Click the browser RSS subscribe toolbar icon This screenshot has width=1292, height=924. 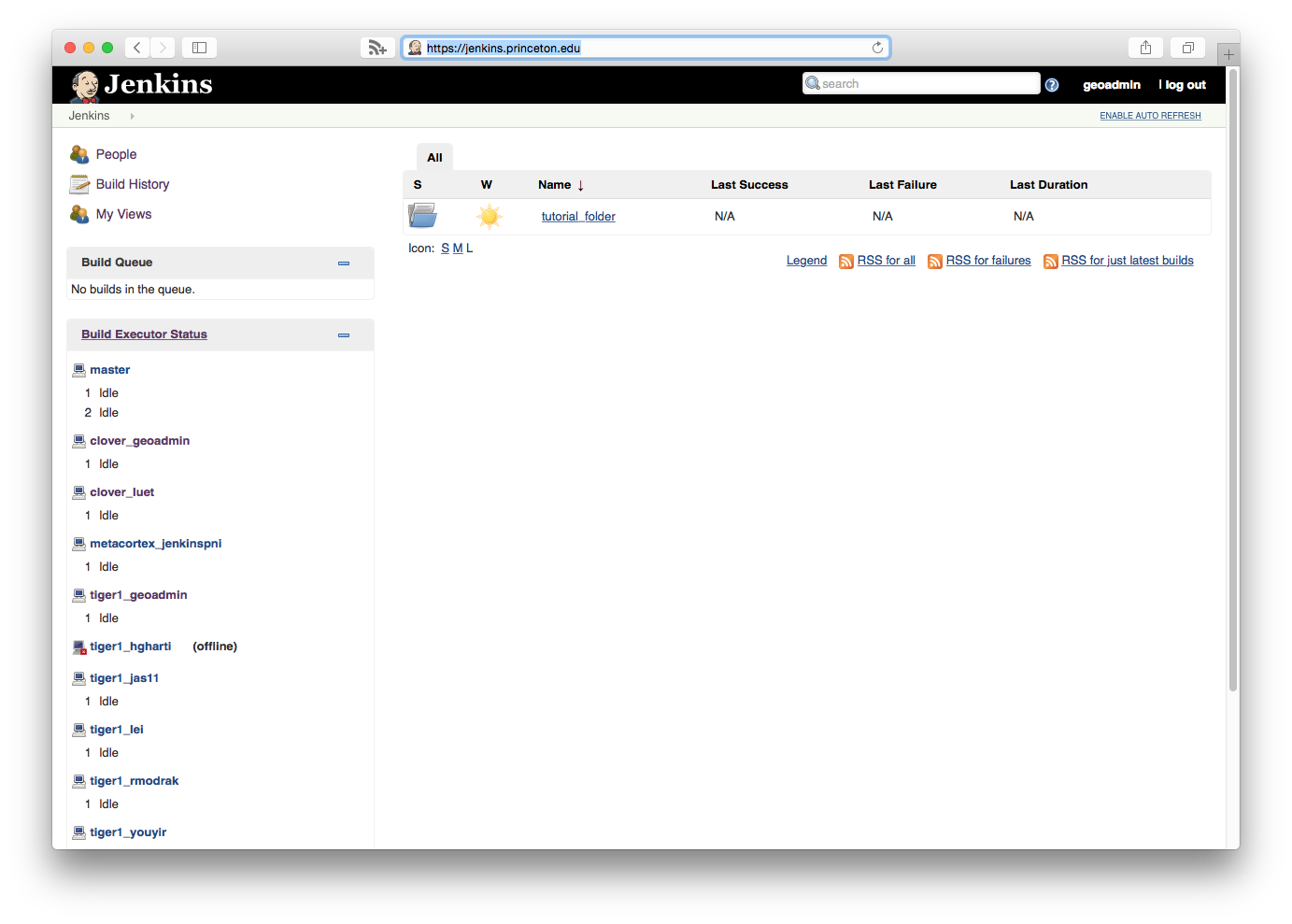[x=377, y=48]
